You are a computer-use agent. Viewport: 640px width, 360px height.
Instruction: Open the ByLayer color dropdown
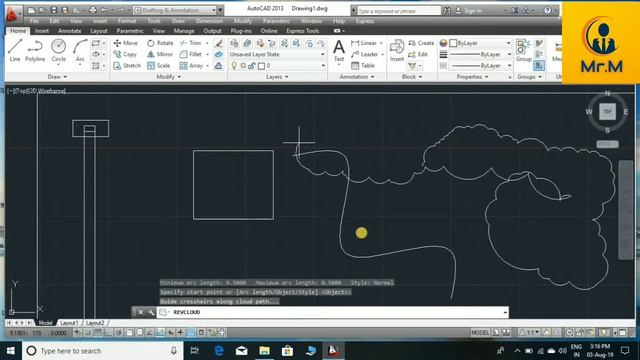pos(480,43)
